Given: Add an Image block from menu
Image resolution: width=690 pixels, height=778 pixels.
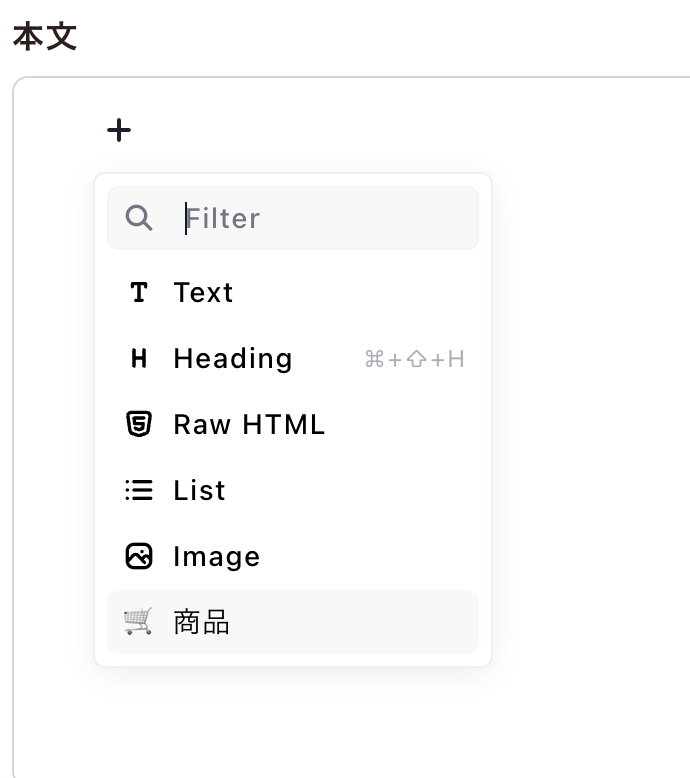Looking at the screenshot, I should point(216,556).
